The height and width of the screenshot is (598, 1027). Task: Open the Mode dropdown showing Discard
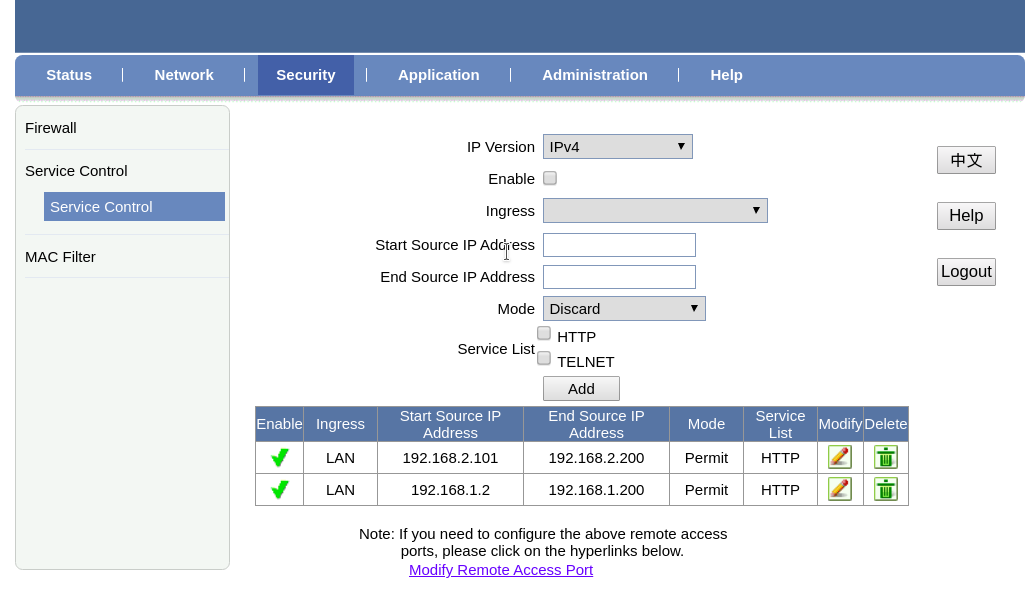624,308
